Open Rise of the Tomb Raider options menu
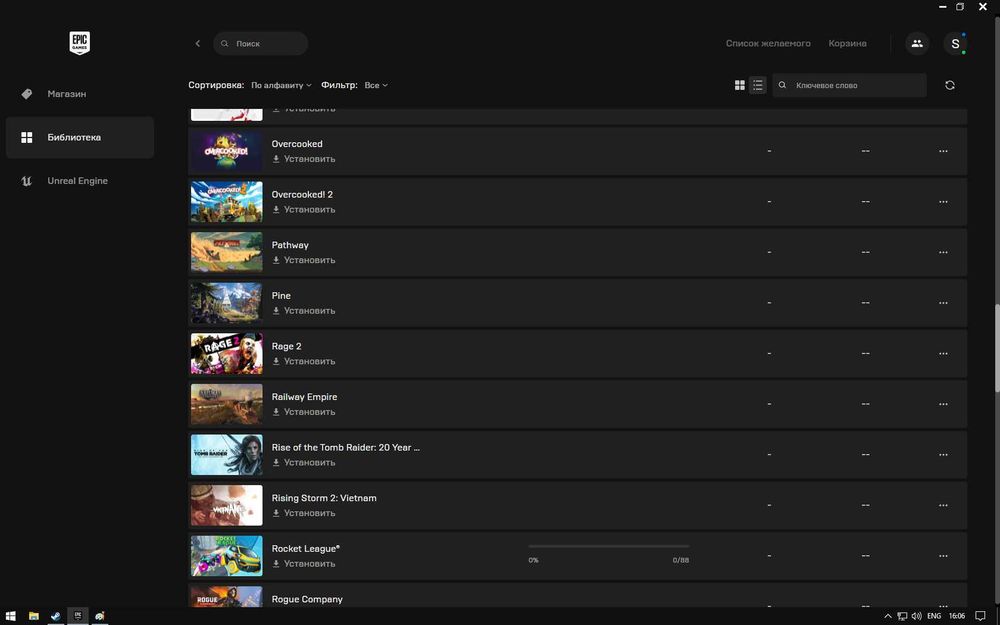 coord(943,455)
